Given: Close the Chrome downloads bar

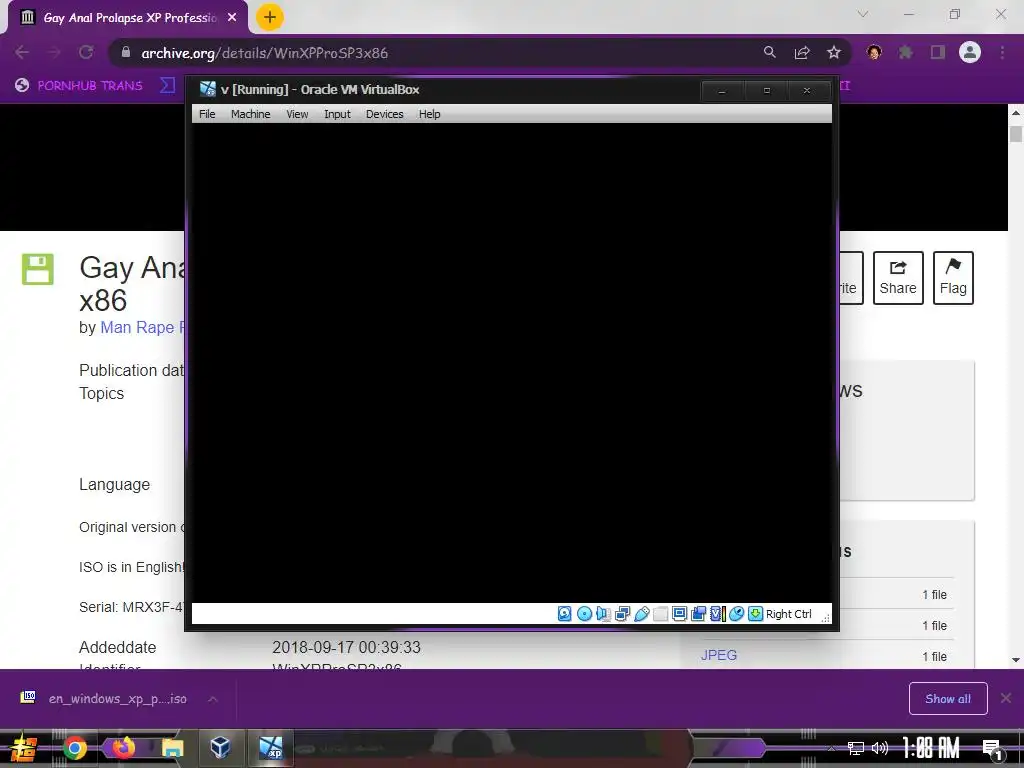Looking at the screenshot, I should 1006,698.
